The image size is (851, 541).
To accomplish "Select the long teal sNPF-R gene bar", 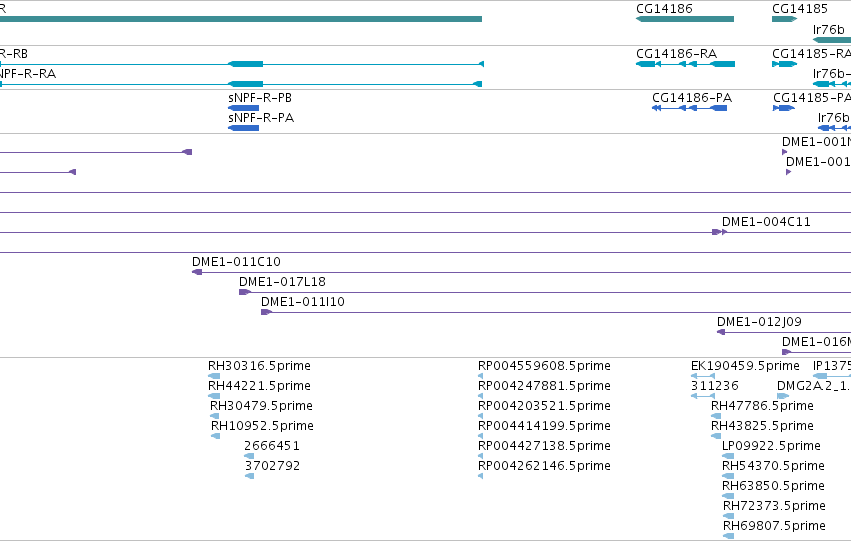I will (241, 19).
